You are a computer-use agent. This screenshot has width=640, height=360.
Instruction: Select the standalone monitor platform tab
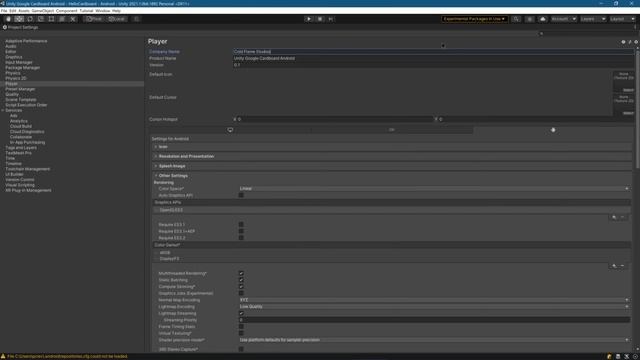click(230, 130)
